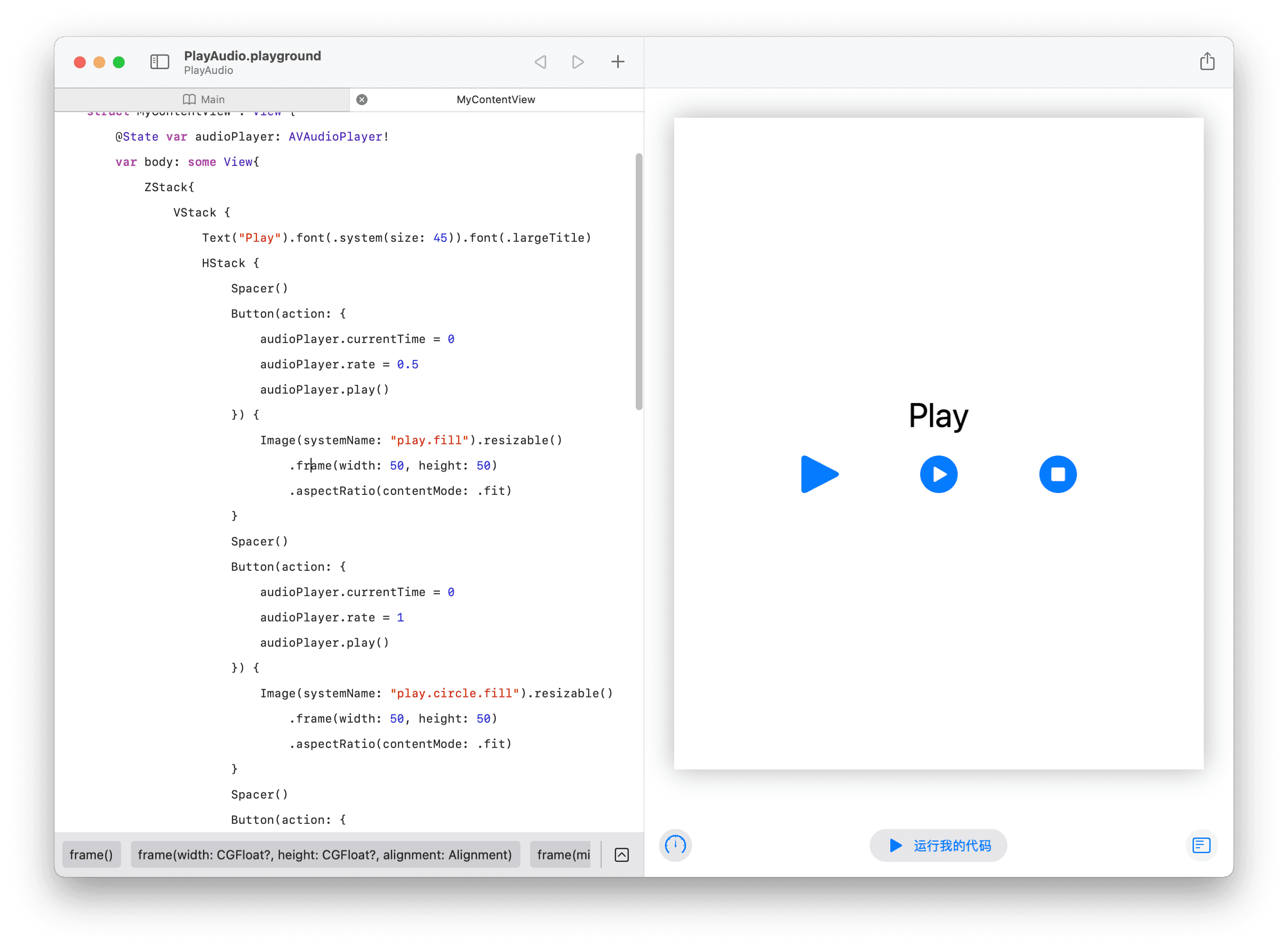Click the triangular play icon in the preview
1288x949 pixels.
pos(819,474)
